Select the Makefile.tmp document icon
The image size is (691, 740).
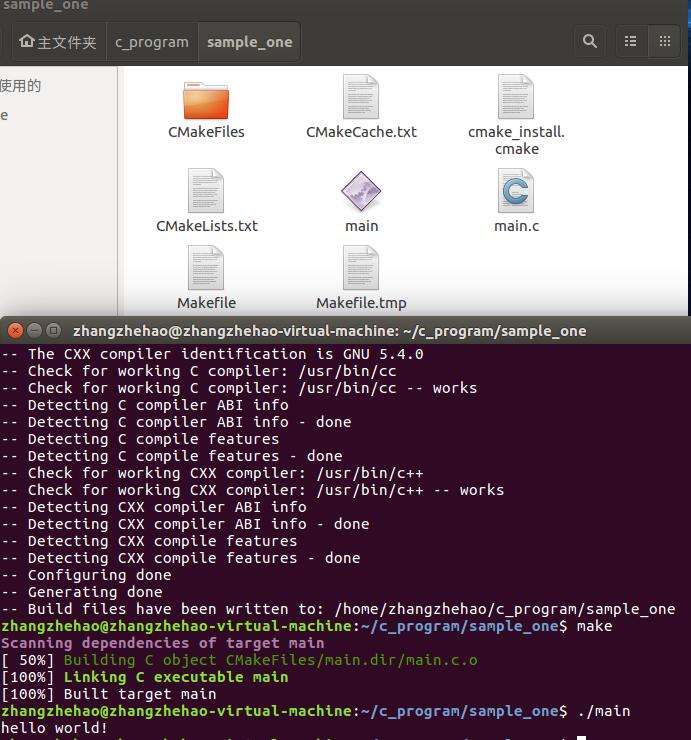[361, 268]
